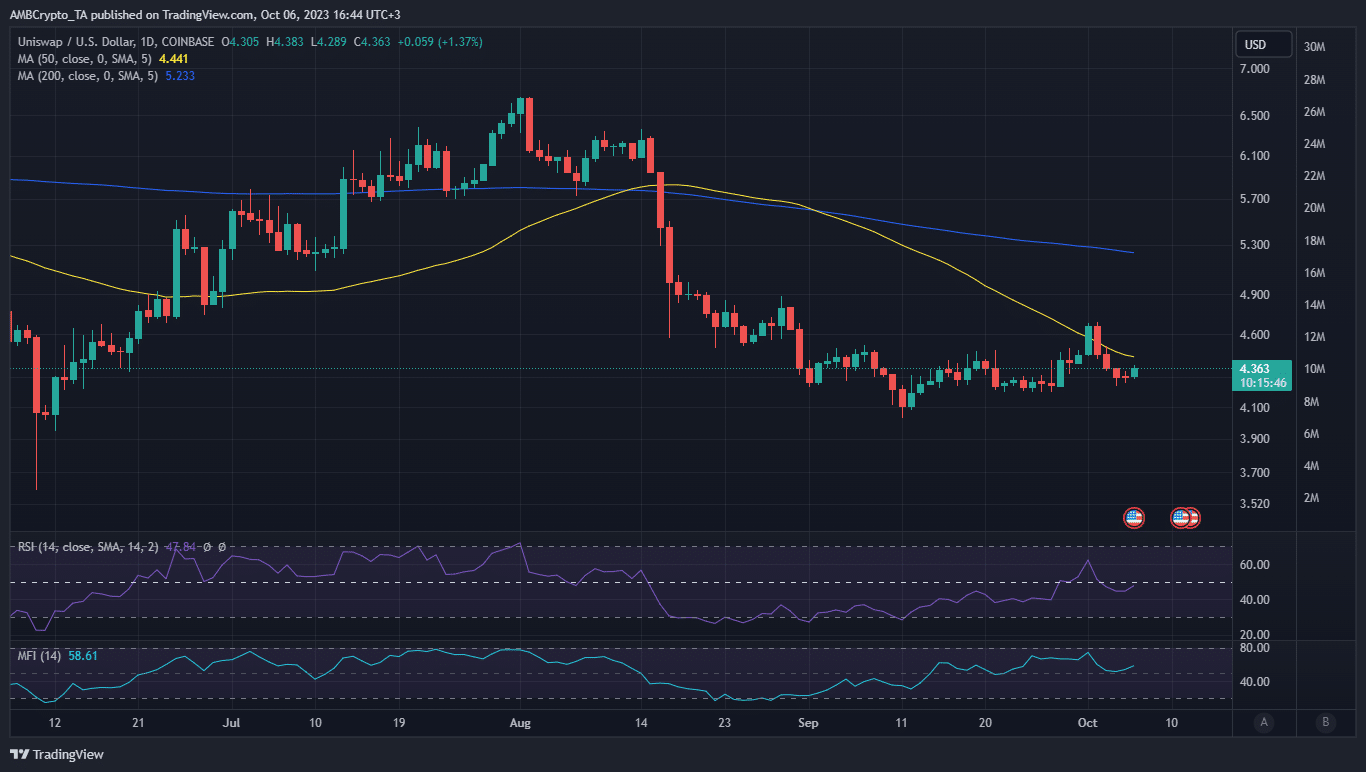Click the open price O4.305
1366x772 pixels.
pyautogui.click(x=242, y=42)
